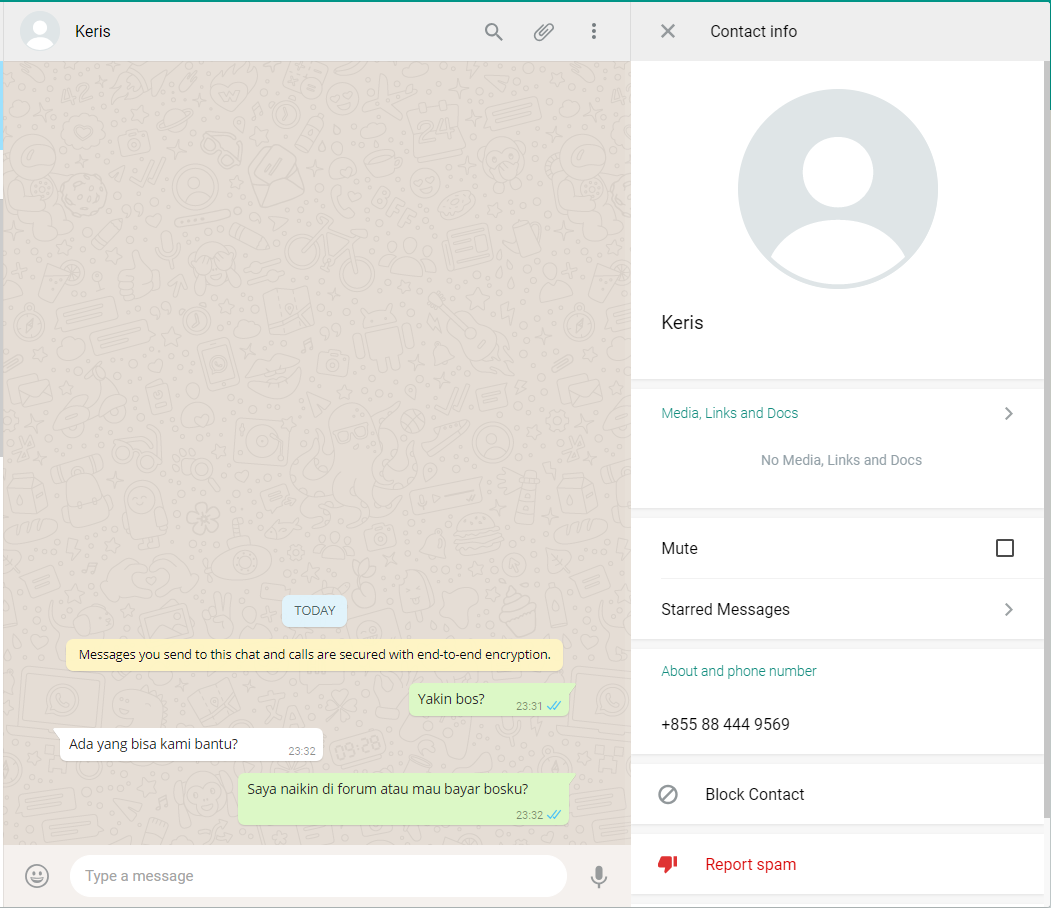1051x908 pixels.
Task: Click the "Ada yang bisa kami bantu?" message
Action: click(153, 744)
